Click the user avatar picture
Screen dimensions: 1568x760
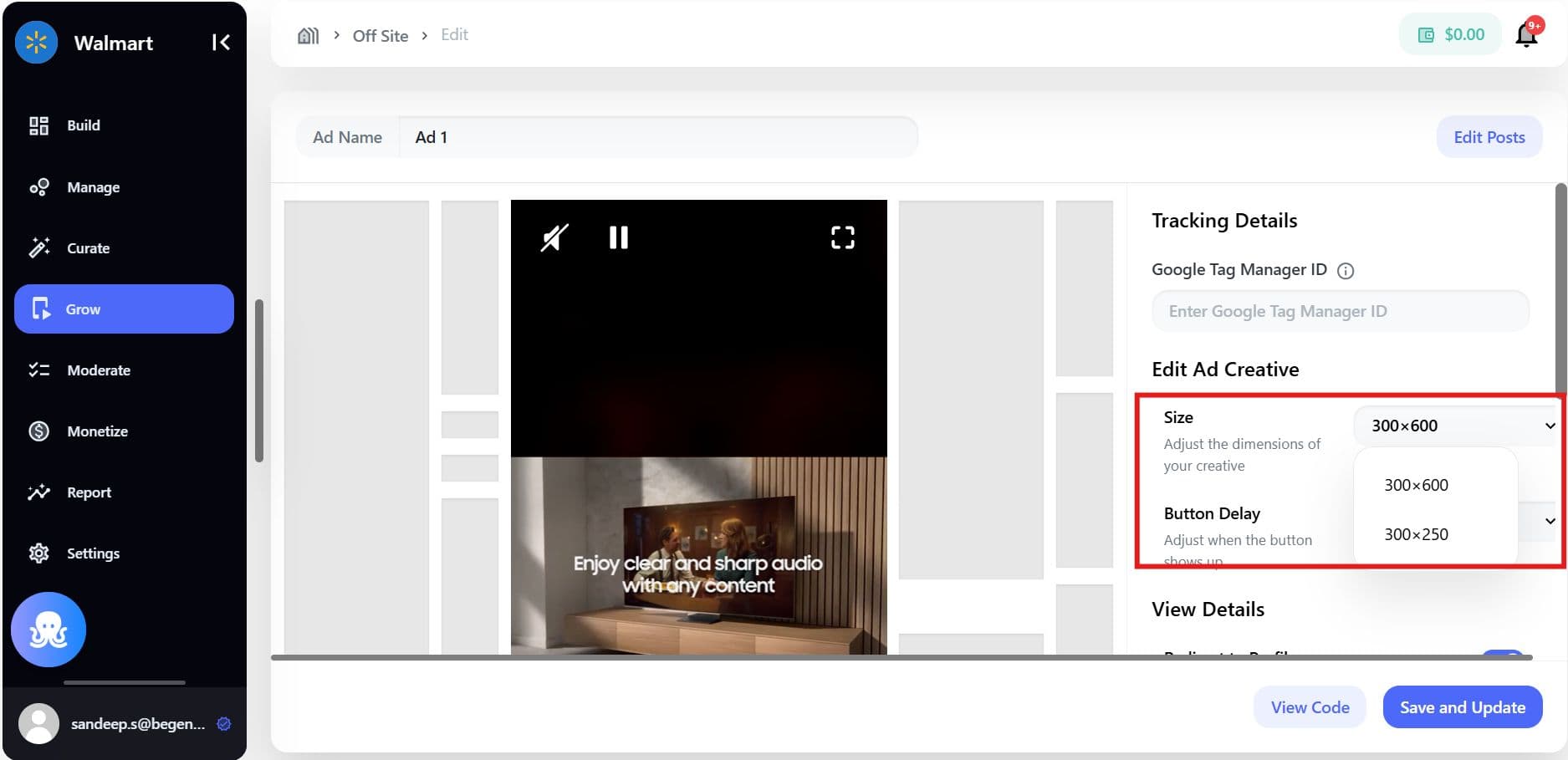38,724
